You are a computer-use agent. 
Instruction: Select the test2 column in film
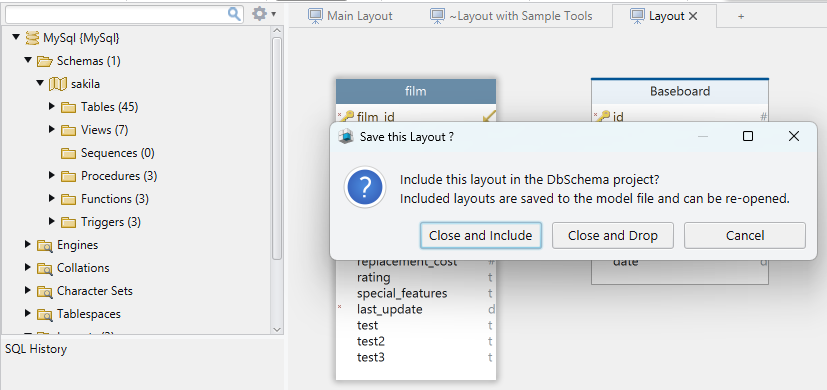(371, 341)
